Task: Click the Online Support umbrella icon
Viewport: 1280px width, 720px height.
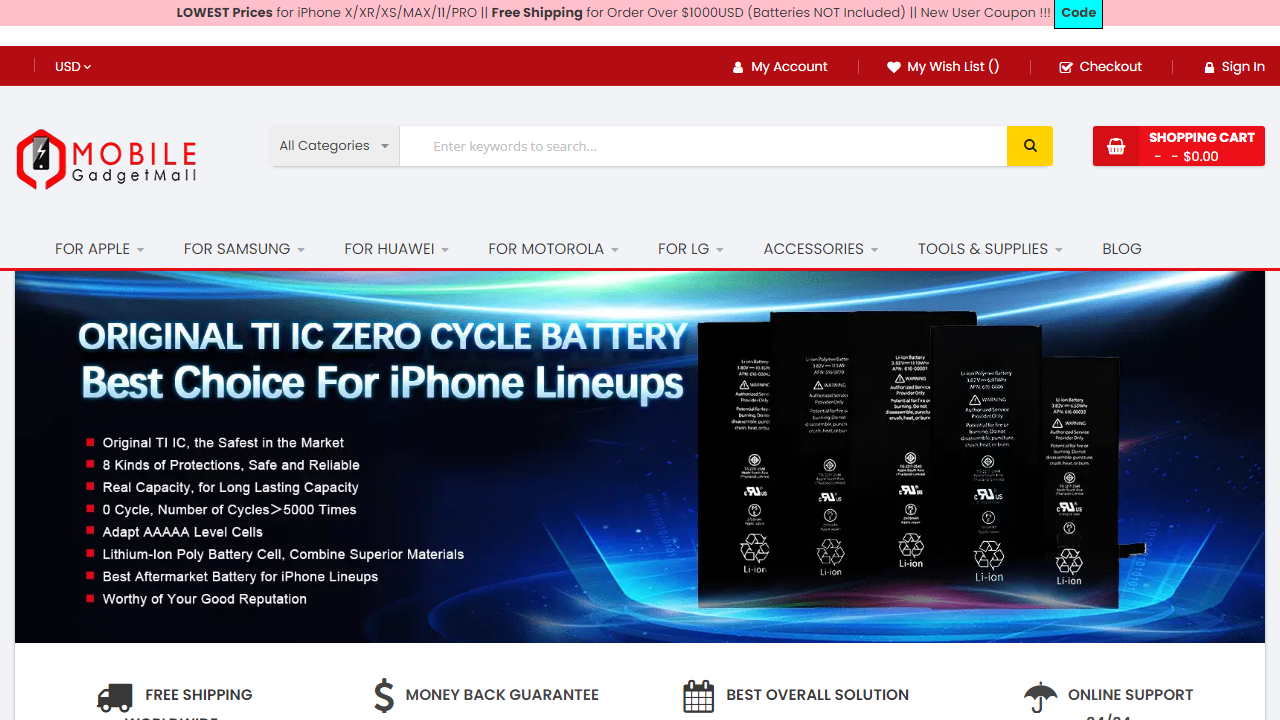Action: coord(1041,697)
